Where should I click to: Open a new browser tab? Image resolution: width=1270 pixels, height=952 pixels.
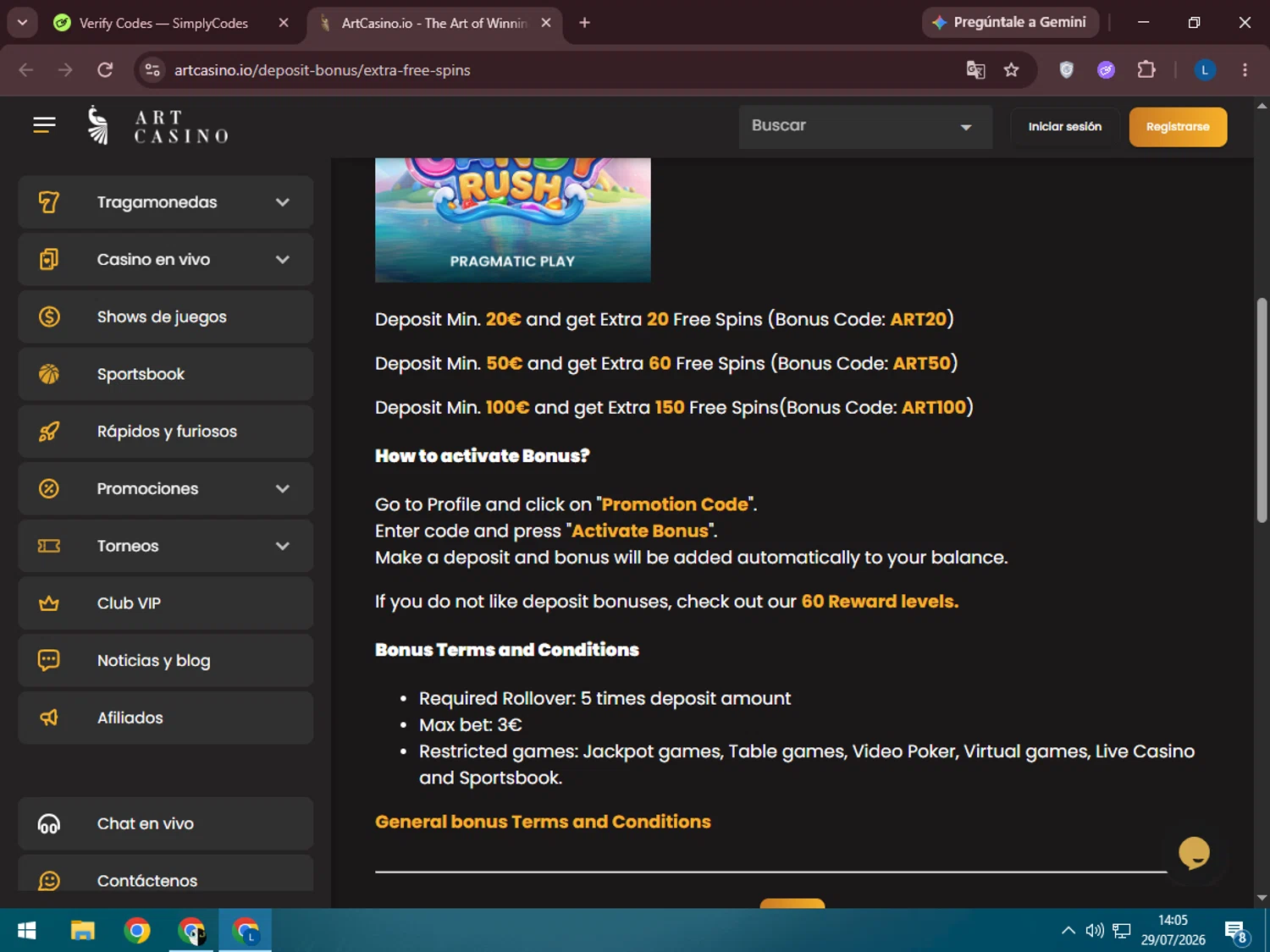pyautogui.click(x=584, y=23)
